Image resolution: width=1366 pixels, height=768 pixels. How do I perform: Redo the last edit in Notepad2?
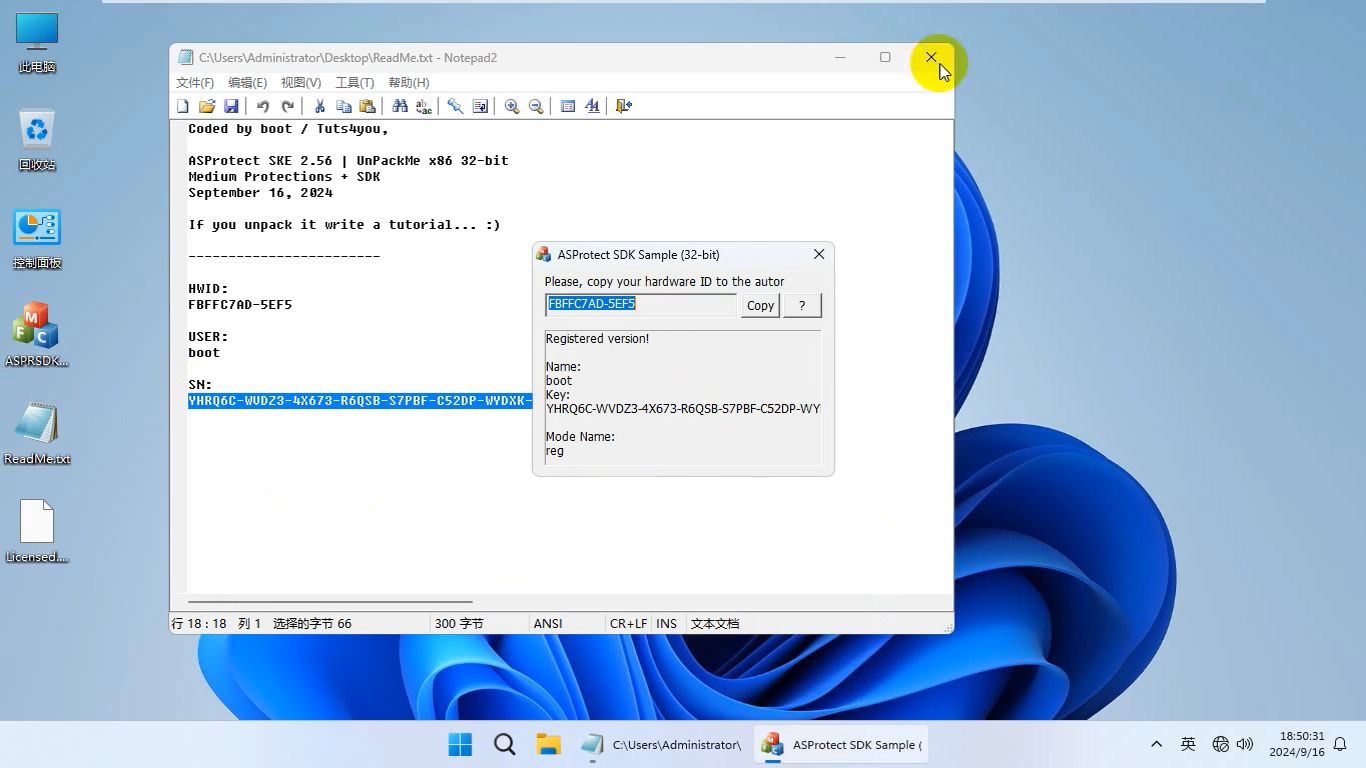[288, 106]
